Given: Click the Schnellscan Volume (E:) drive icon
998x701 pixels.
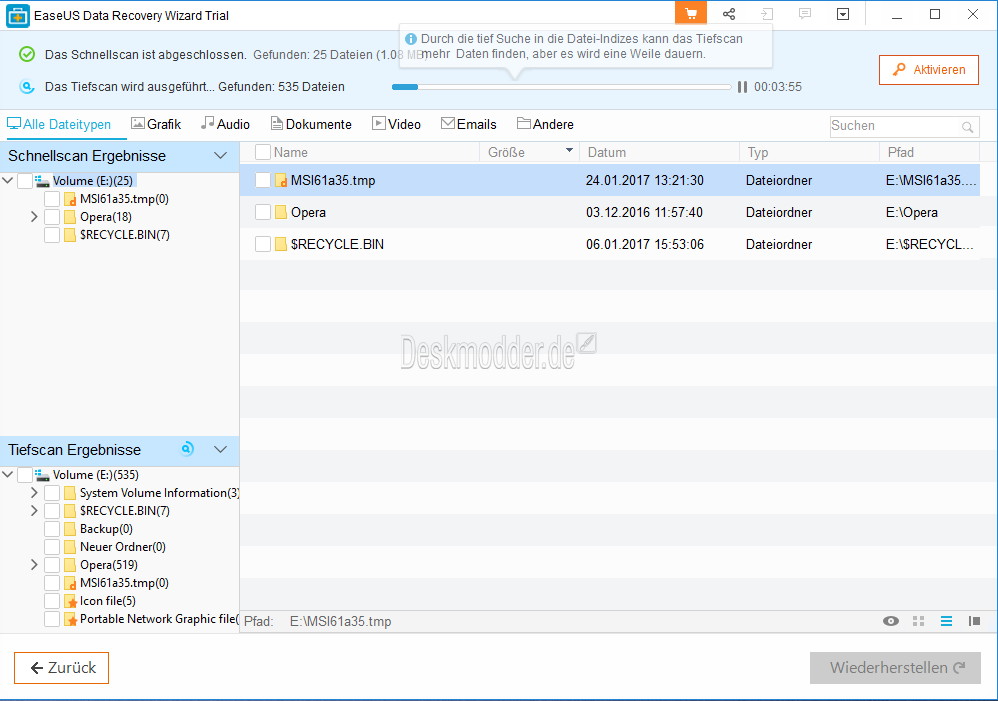Looking at the screenshot, I should [x=43, y=181].
